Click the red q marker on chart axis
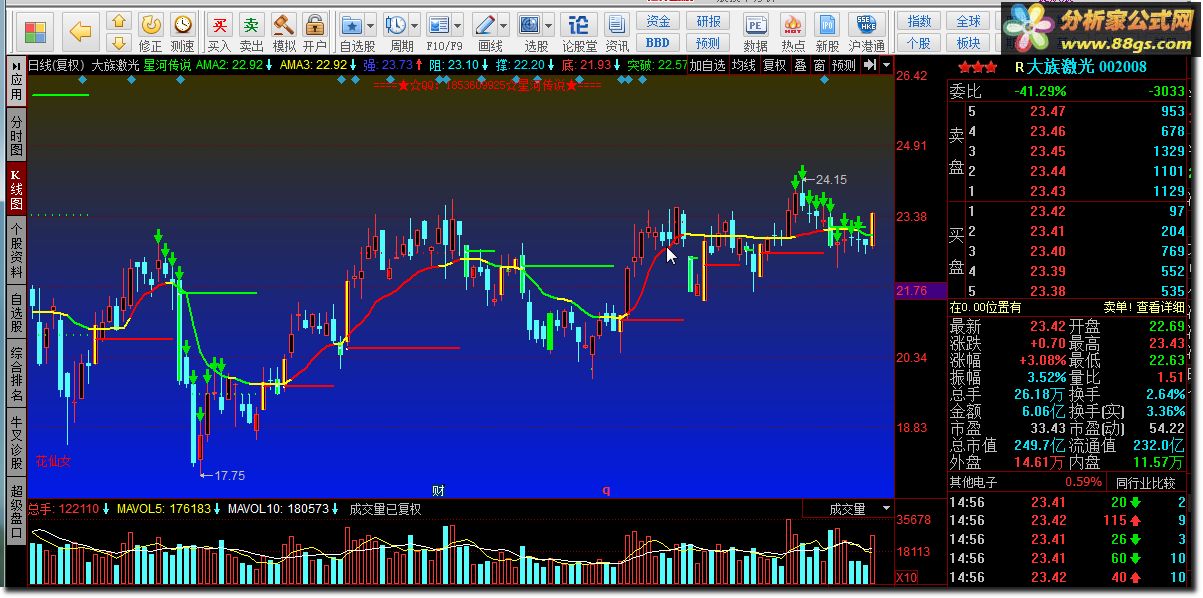Image resolution: width=1203 pixels, height=598 pixels. point(605,490)
